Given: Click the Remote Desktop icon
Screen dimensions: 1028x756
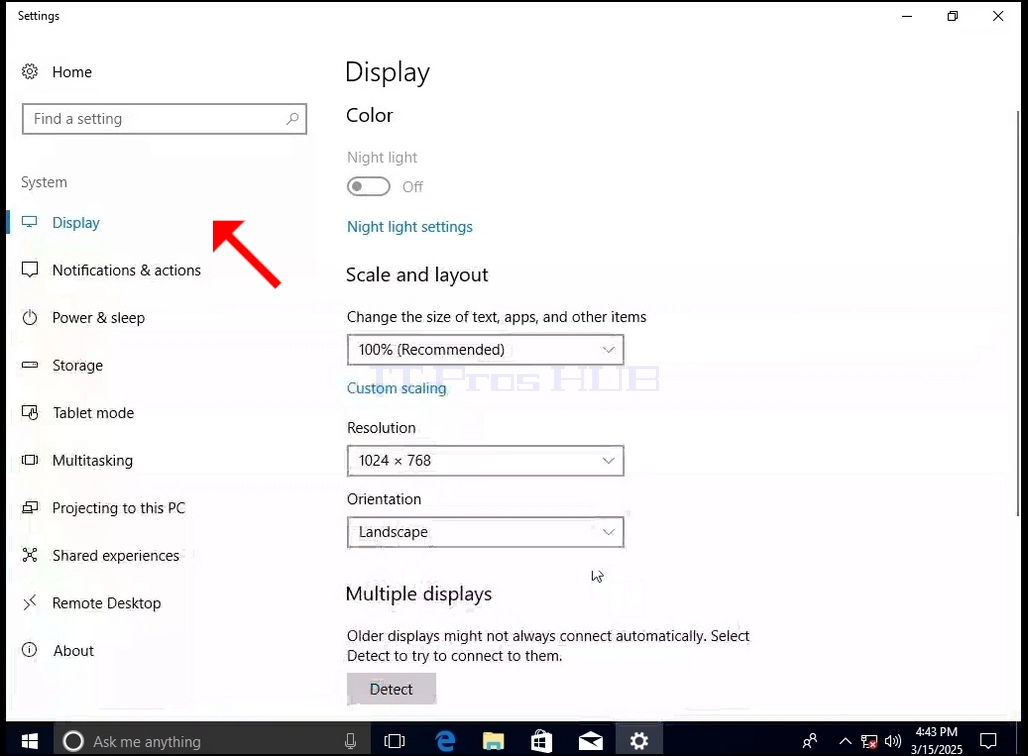Looking at the screenshot, I should [x=30, y=603].
